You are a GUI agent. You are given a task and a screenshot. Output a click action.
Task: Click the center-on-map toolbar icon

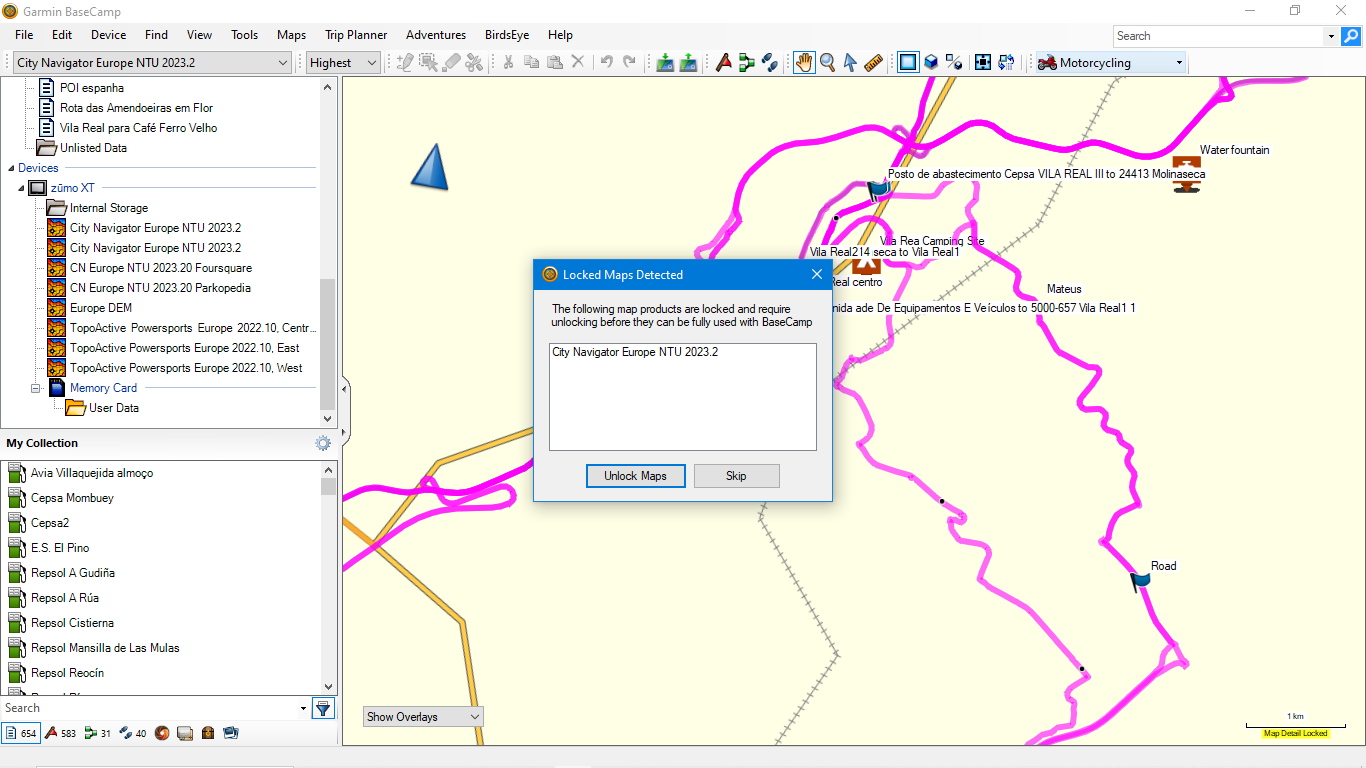pos(983,62)
